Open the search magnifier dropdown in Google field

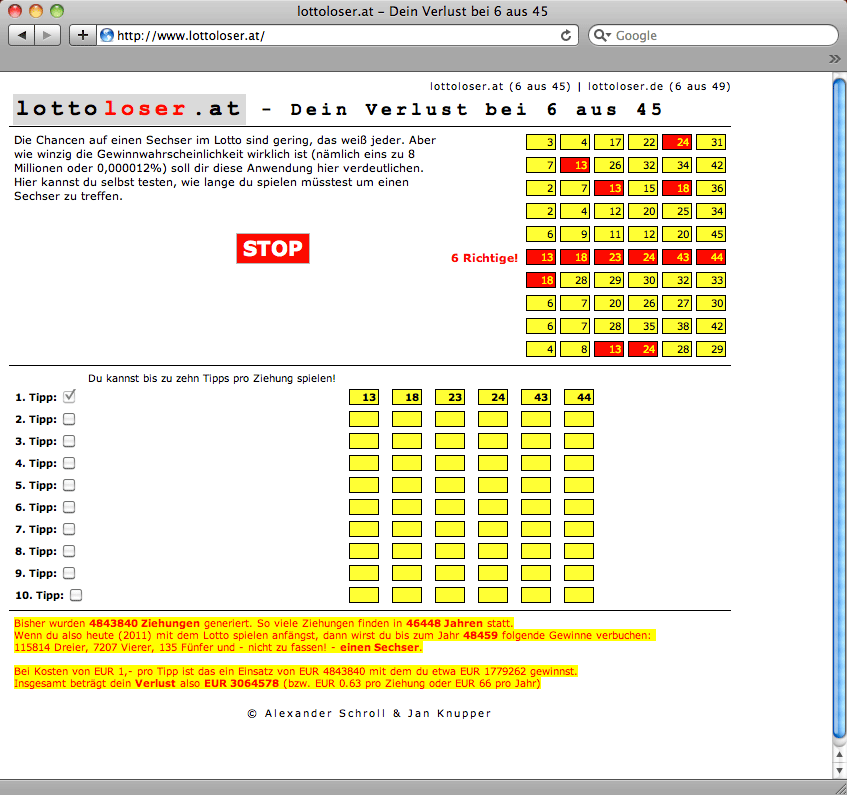(602, 36)
